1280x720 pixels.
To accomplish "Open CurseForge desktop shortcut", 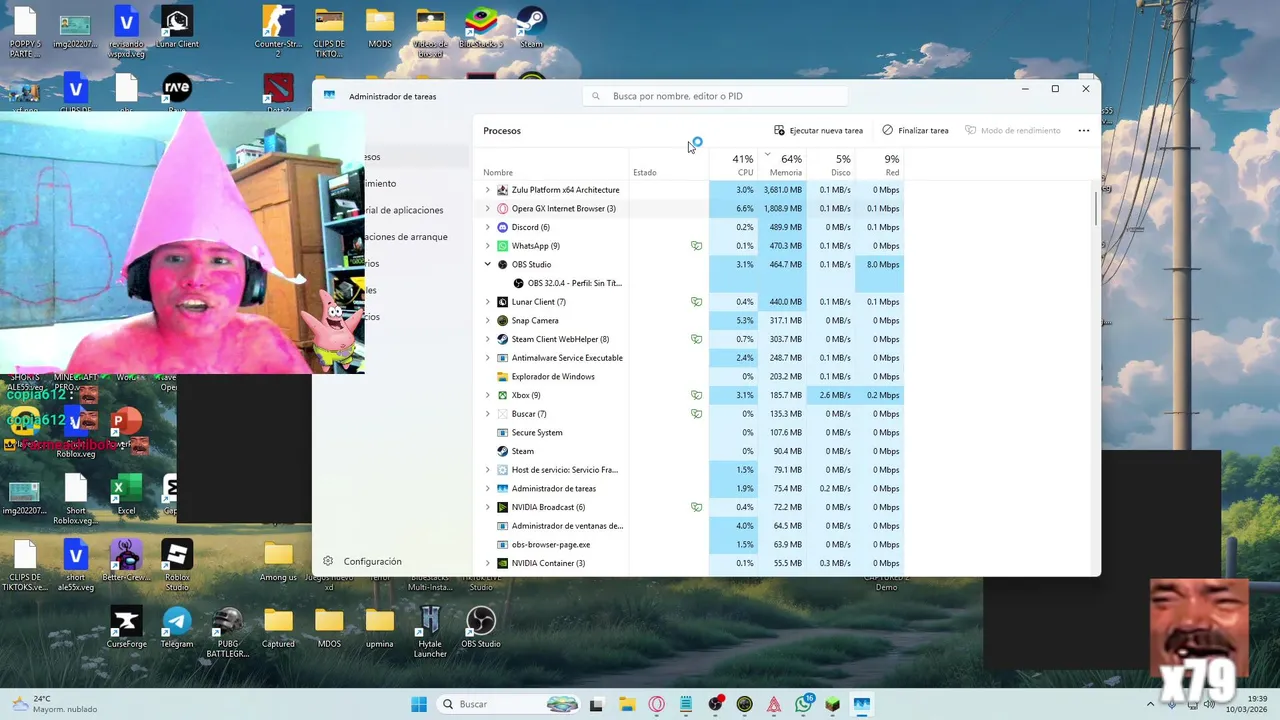I will [126, 628].
